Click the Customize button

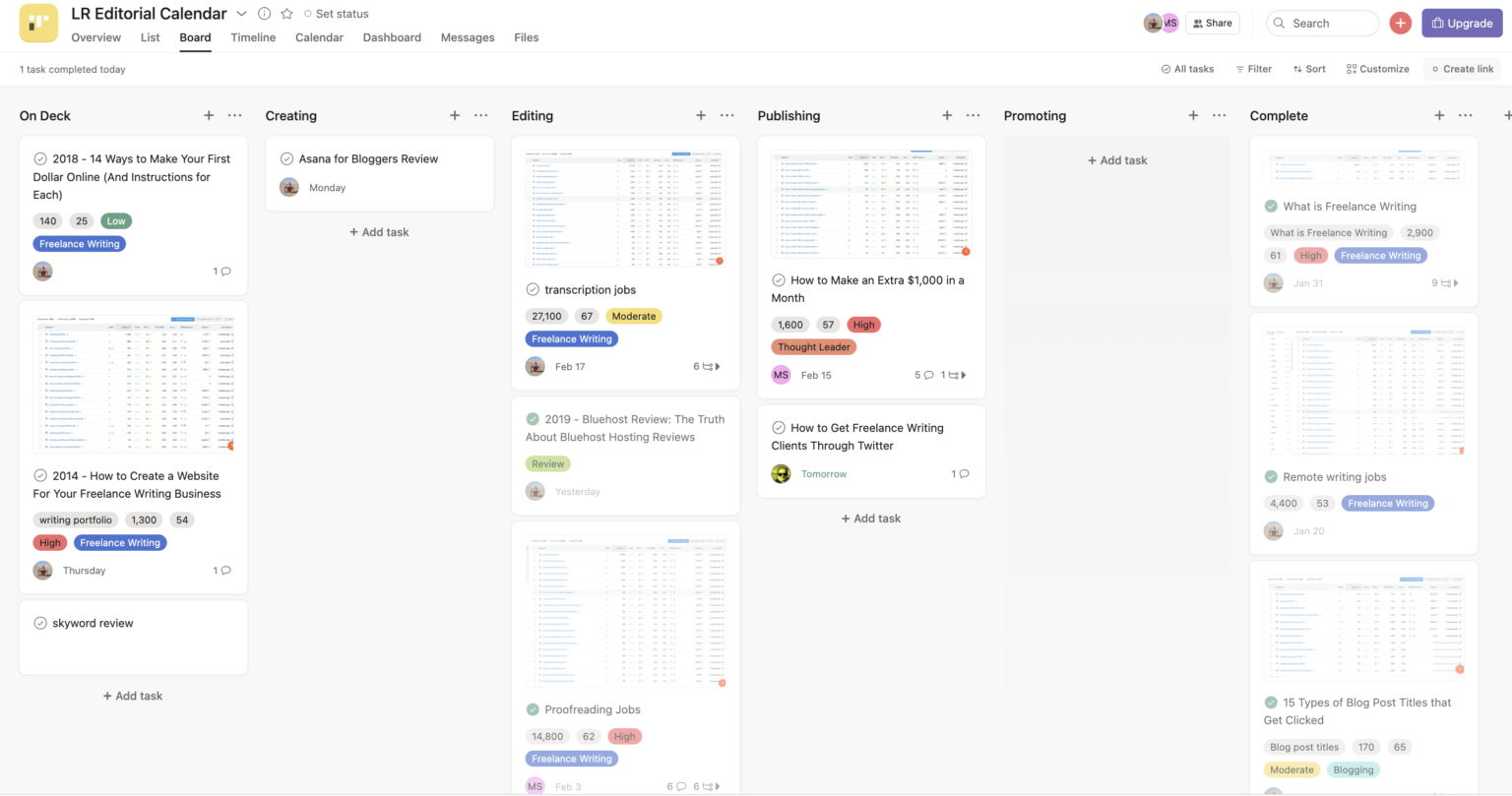pos(1377,69)
